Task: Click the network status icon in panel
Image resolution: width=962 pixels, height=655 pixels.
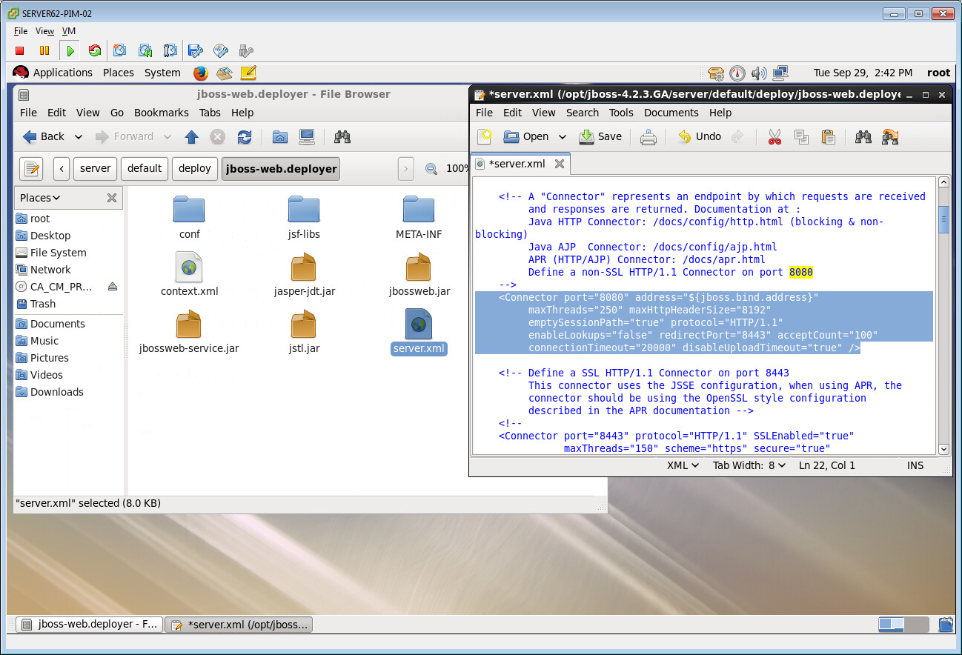Action: point(780,74)
